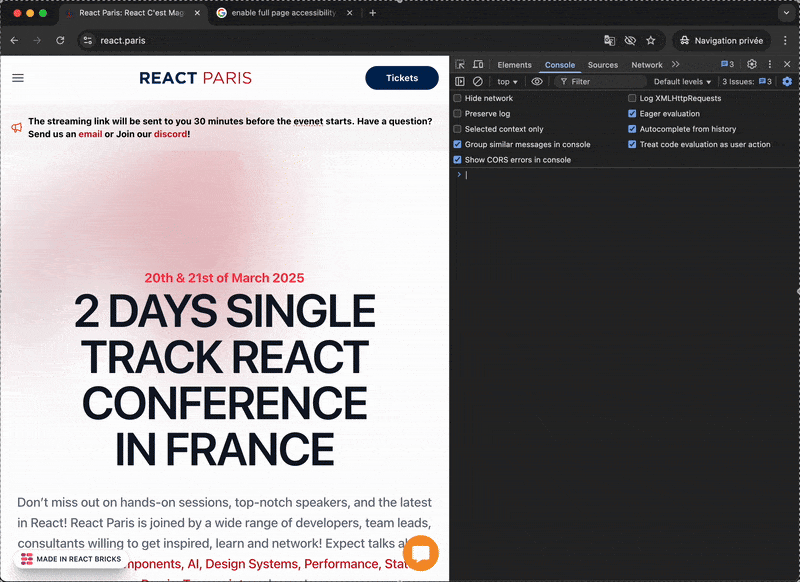
Task: Go forward to the next page
Action: coord(37,40)
